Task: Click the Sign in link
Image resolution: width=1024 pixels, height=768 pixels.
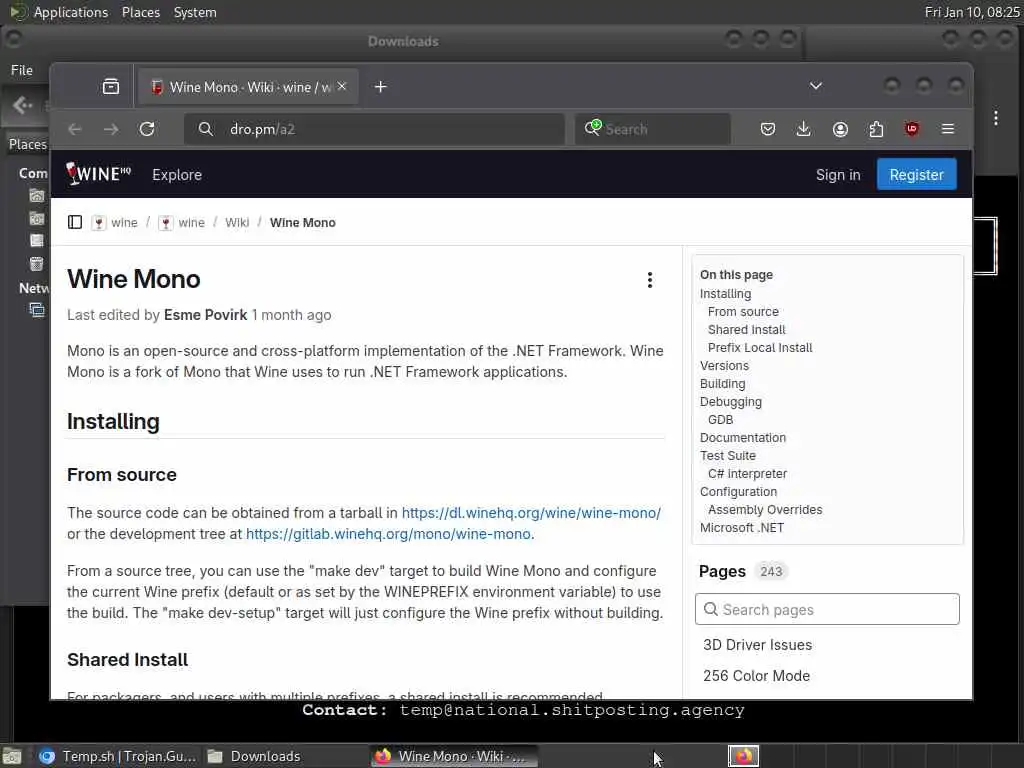Action: coord(838,175)
